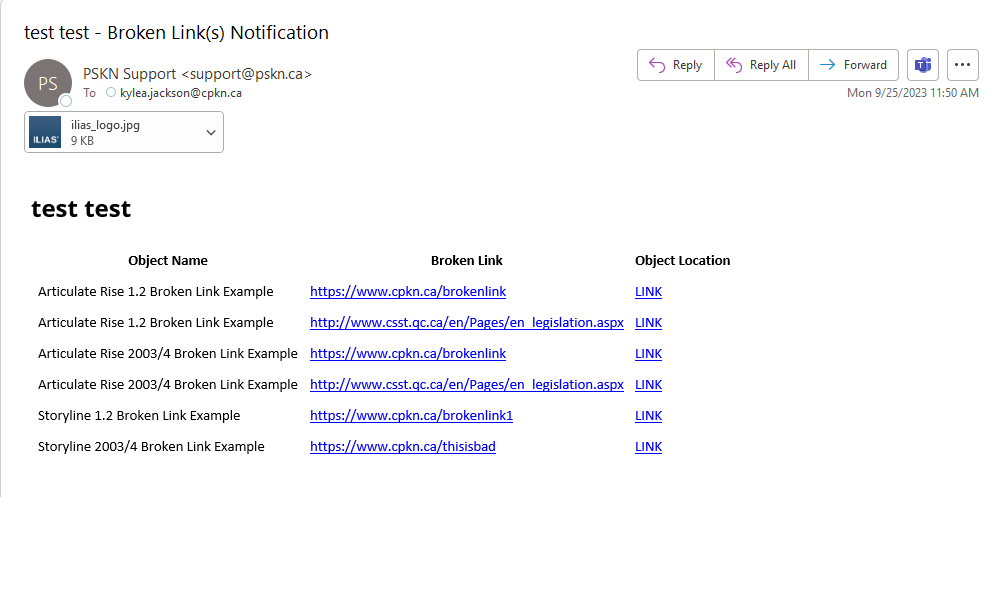
Task: Click LINK for Storyline 1.2 Broken Link Example
Action: (649, 416)
